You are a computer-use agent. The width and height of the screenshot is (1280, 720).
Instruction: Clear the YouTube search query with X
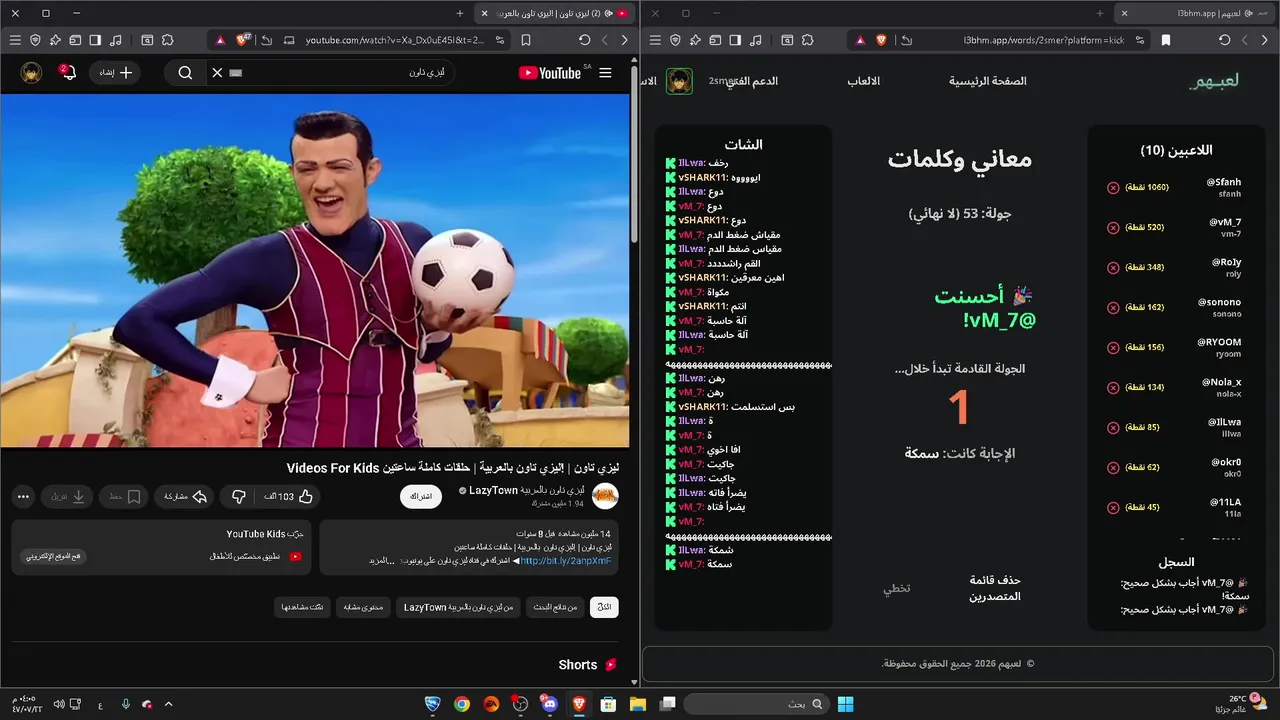click(x=217, y=73)
